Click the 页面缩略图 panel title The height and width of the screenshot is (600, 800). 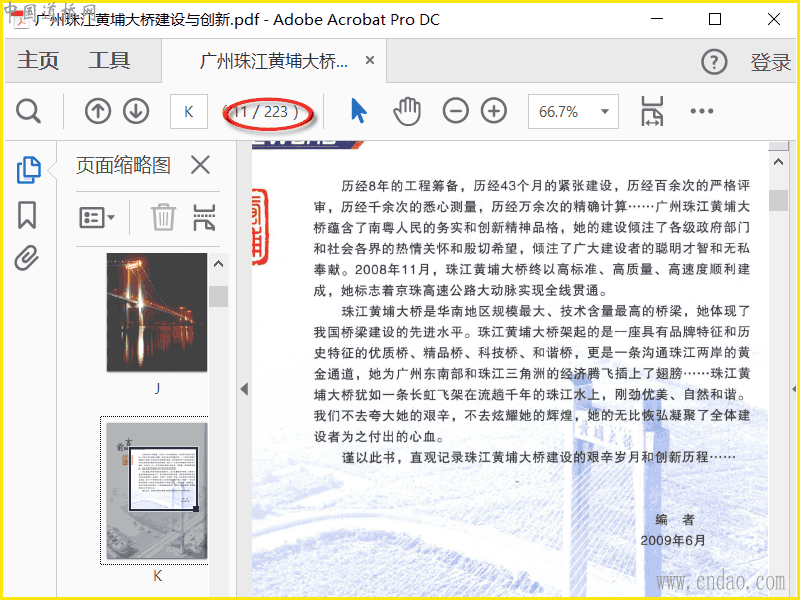pos(123,165)
